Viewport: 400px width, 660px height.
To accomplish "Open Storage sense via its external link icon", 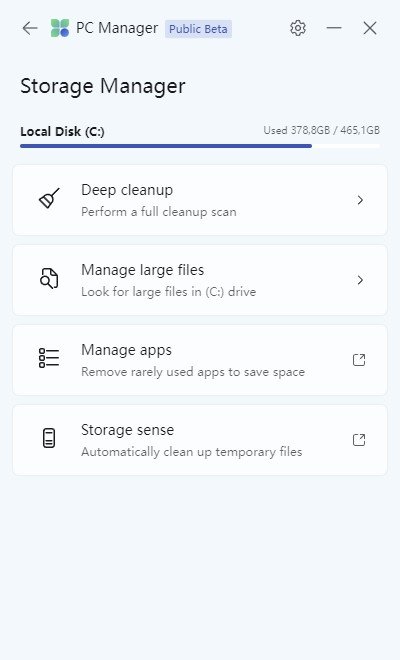I will click(359, 440).
